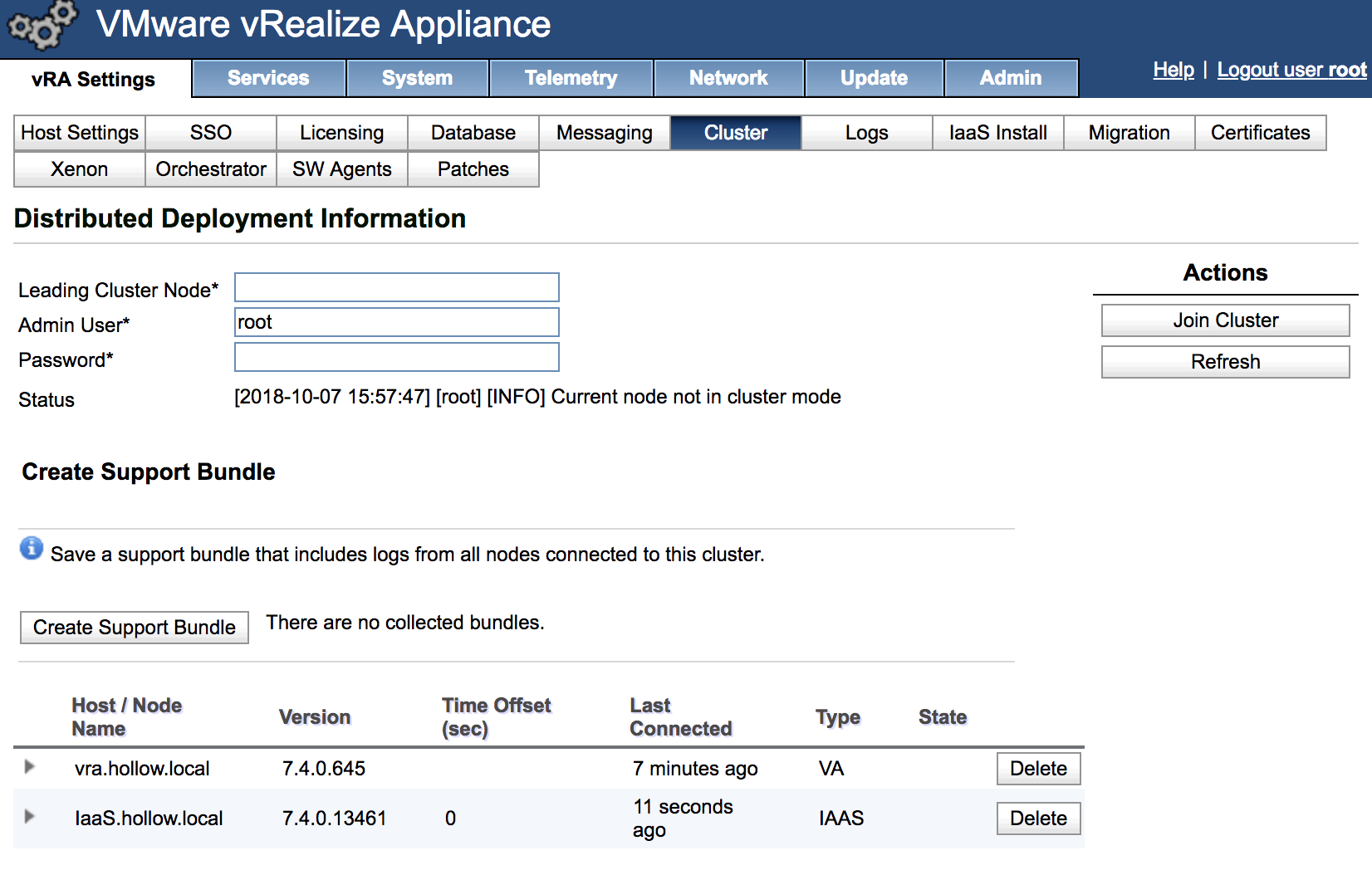Expand the vra.hollow.local node row
1372x870 pixels.
click(x=30, y=767)
